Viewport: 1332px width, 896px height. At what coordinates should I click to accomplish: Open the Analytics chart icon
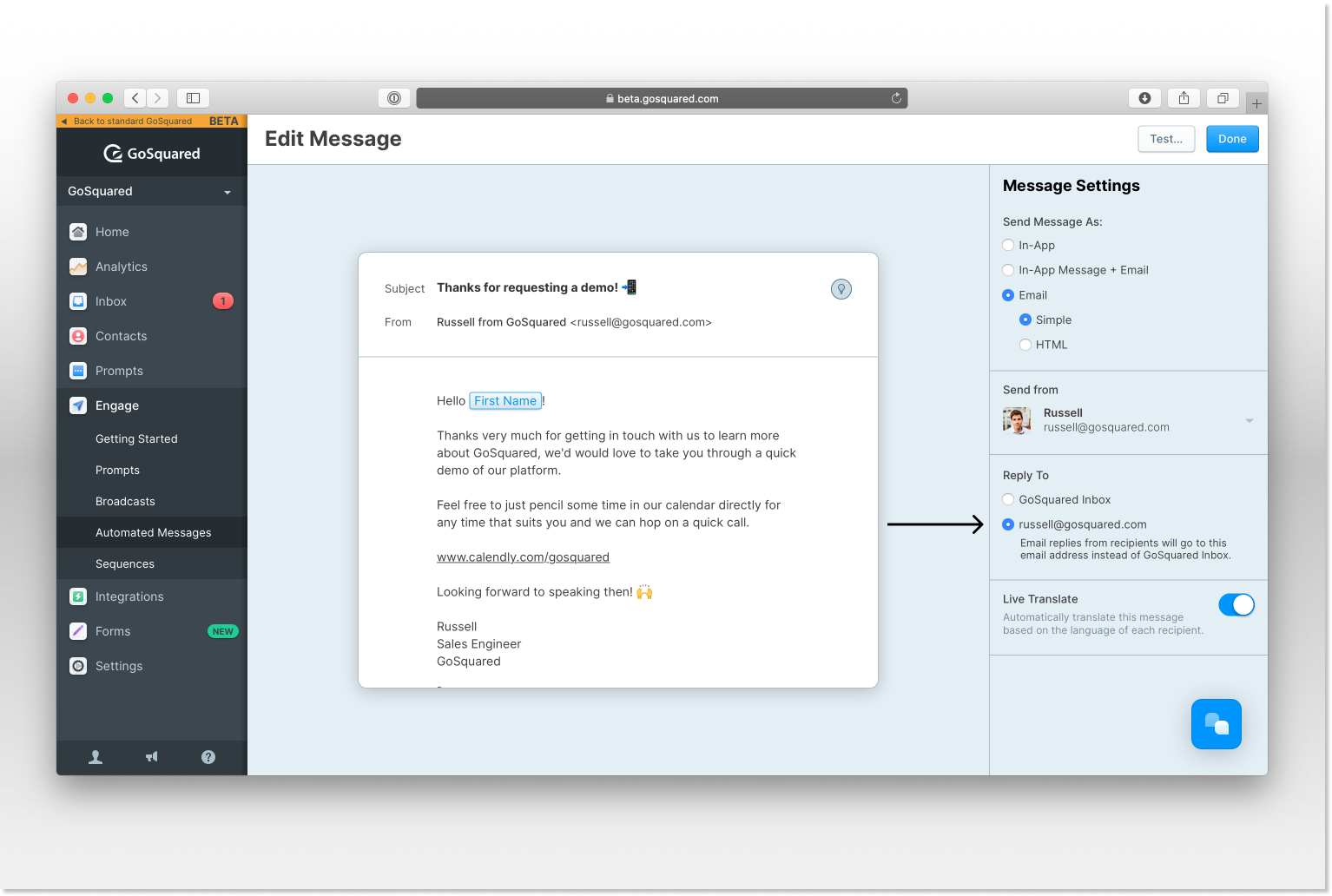tap(78, 267)
